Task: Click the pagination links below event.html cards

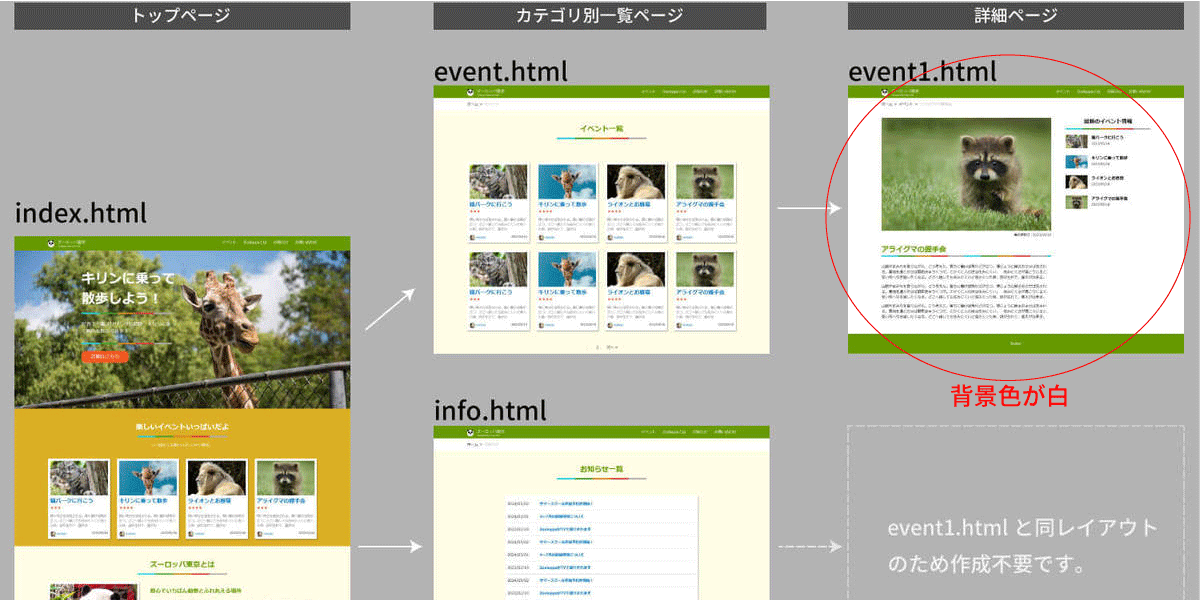Action: click(607, 347)
